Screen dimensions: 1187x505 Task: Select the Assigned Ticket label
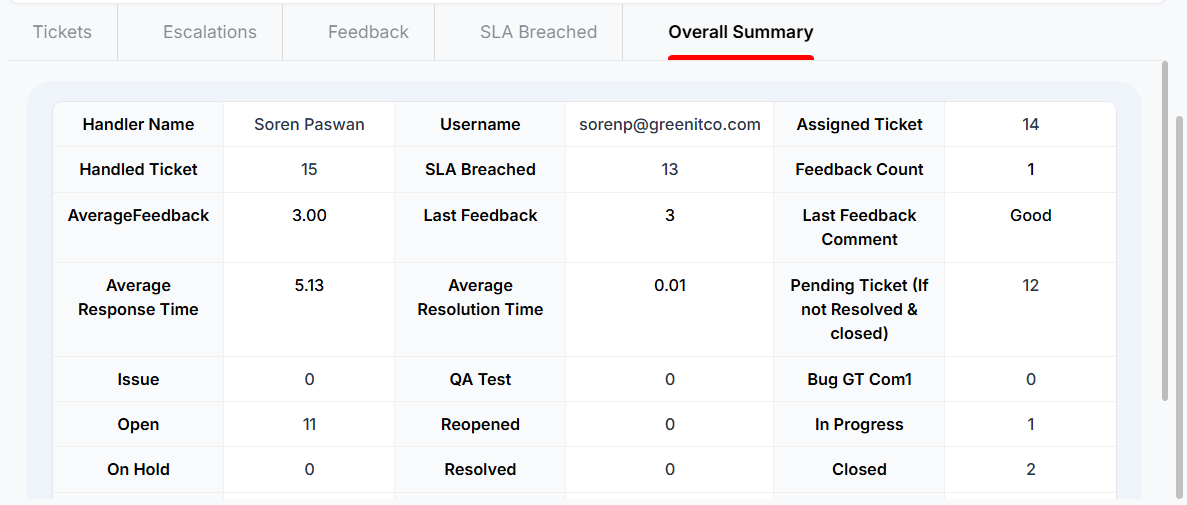coord(859,125)
